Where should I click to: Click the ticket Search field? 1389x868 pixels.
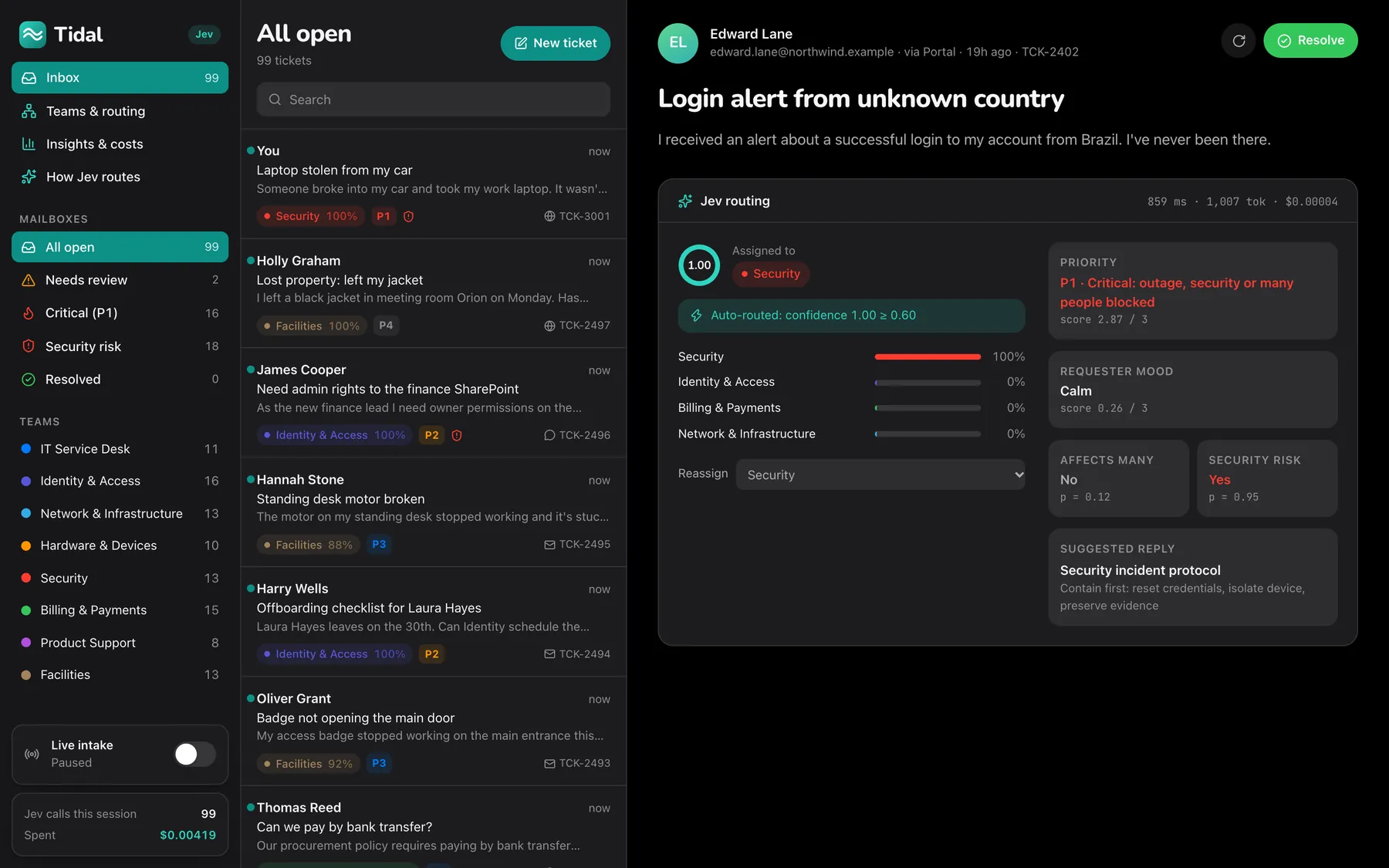click(x=433, y=100)
